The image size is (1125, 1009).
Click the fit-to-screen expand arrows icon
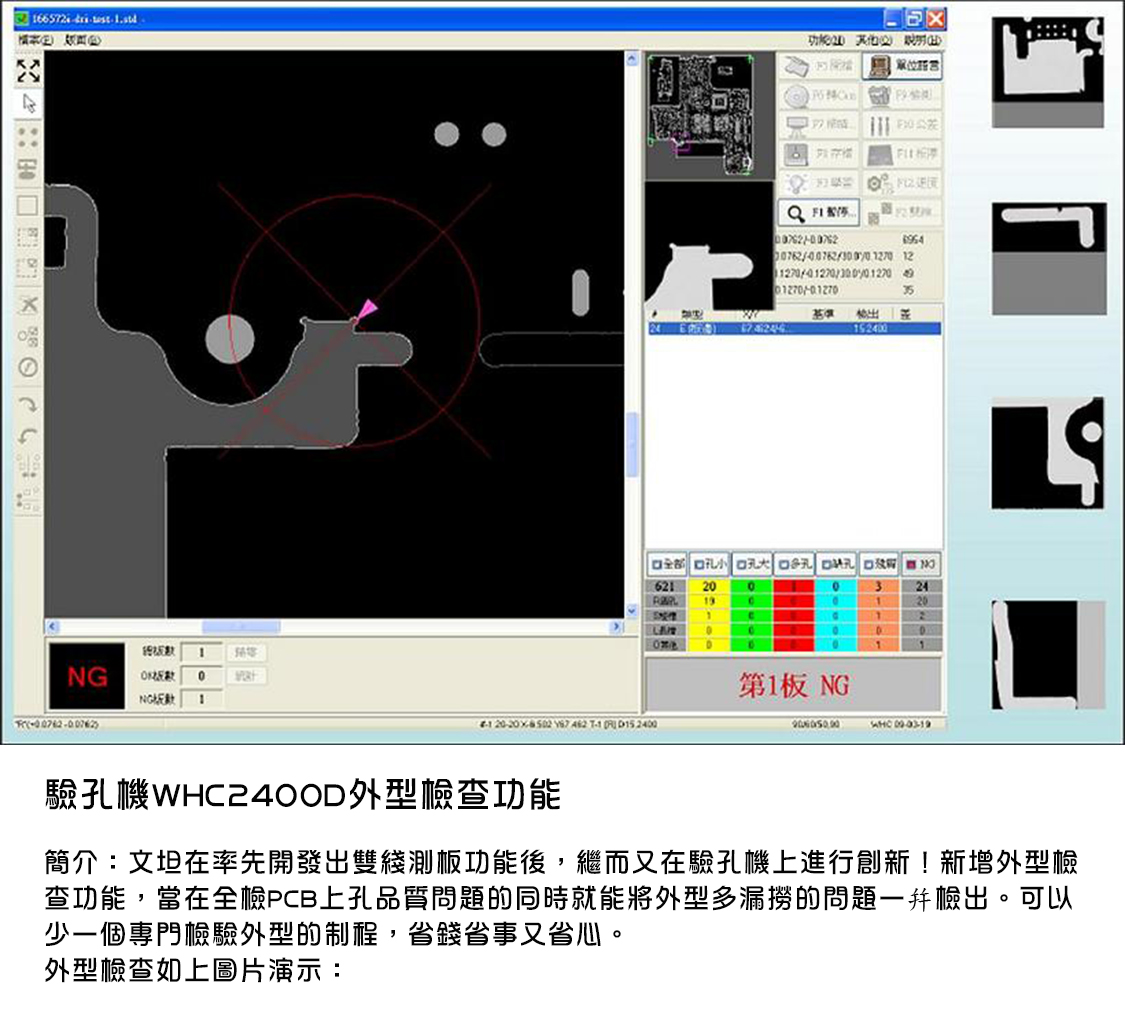pyautogui.click(x=28, y=70)
